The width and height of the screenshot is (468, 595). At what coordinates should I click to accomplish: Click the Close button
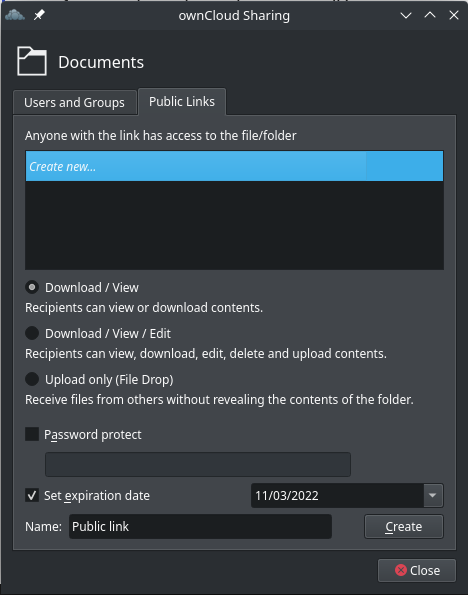417,570
